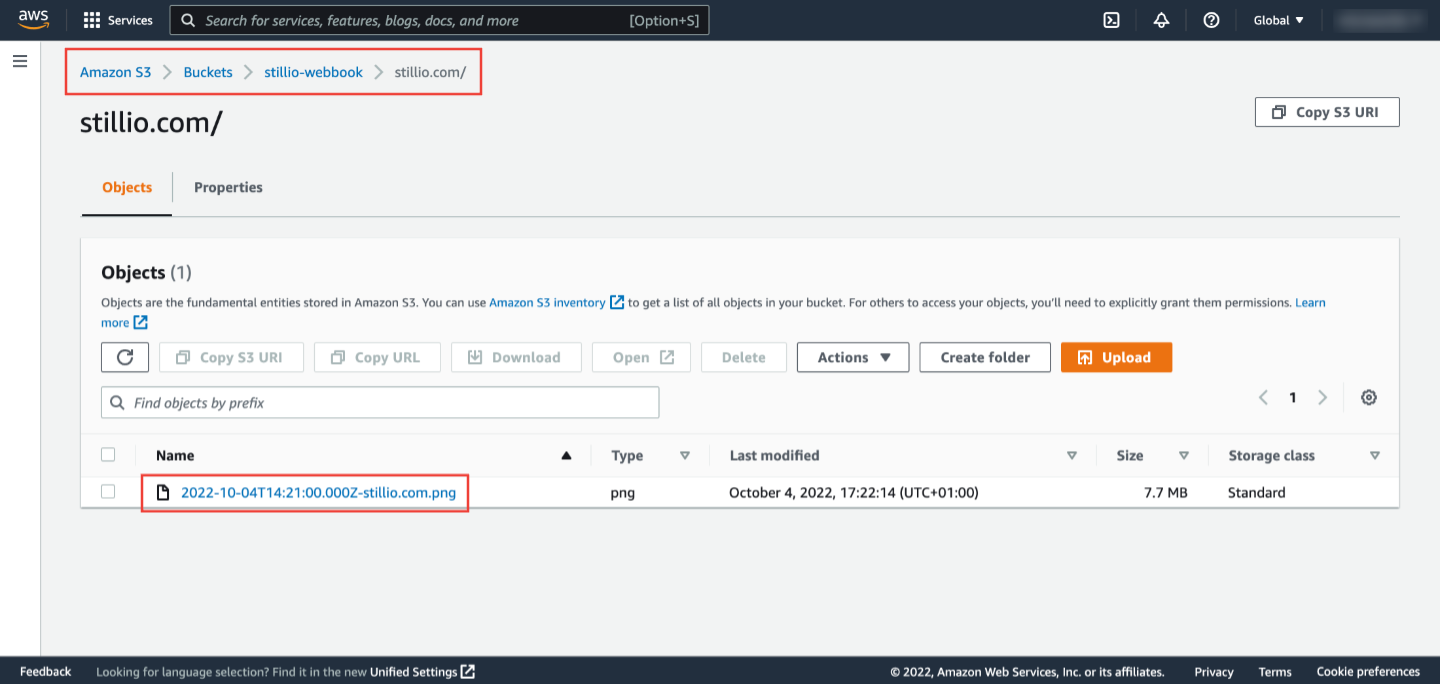Click the search magnifier in top bar
1440x684 pixels.
pyautogui.click(x=188, y=20)
